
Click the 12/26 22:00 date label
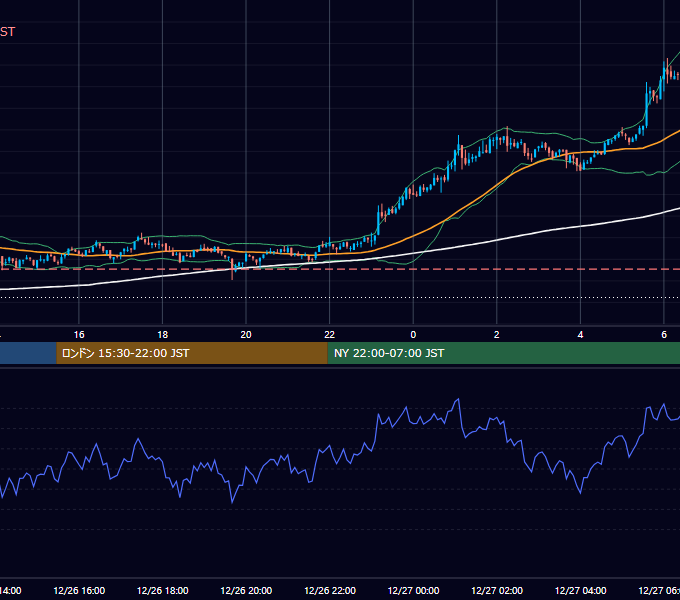tap(330, 591)
